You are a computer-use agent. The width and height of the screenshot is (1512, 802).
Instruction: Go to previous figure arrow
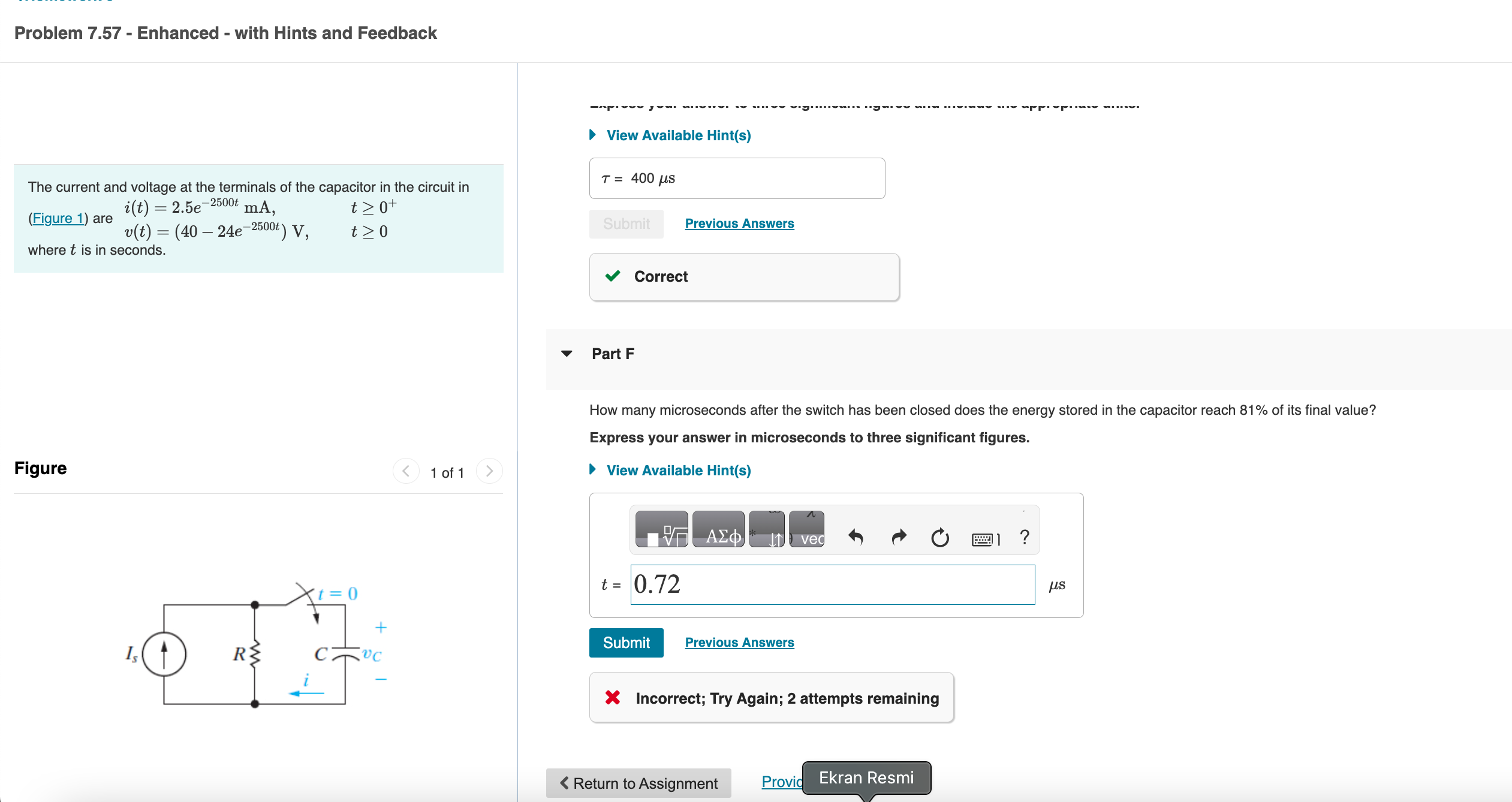[406, 471]
